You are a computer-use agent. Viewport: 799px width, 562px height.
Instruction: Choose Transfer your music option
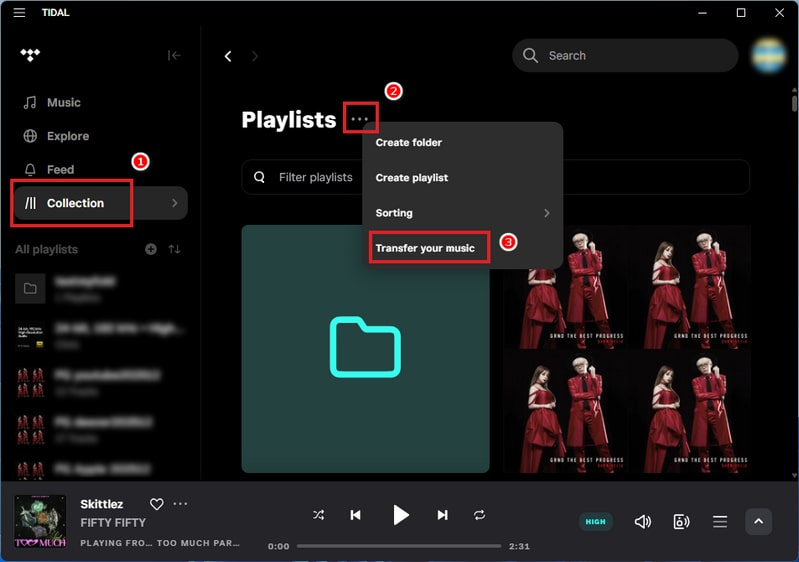[x=425, y=248]
